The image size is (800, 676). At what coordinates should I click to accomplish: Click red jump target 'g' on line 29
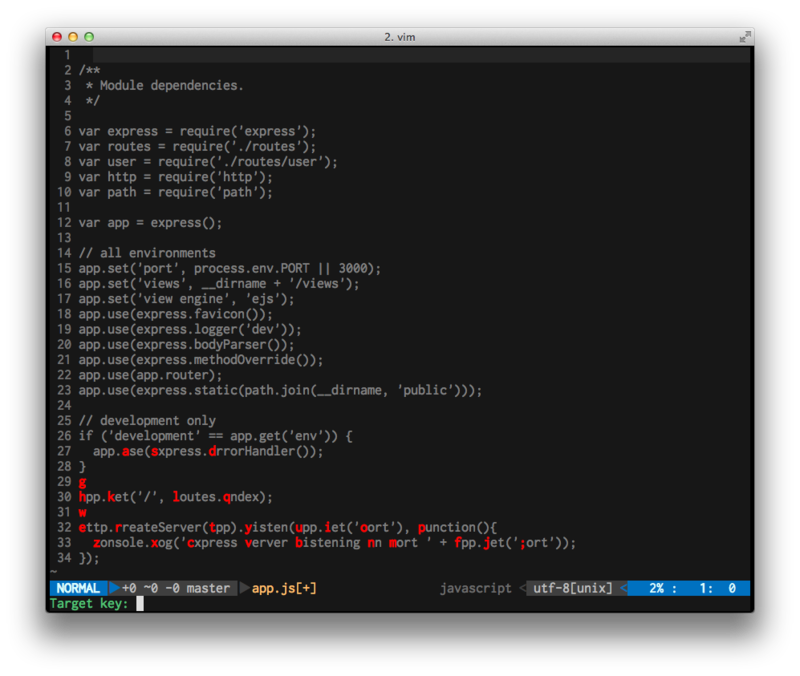click(x=83, y=483)
